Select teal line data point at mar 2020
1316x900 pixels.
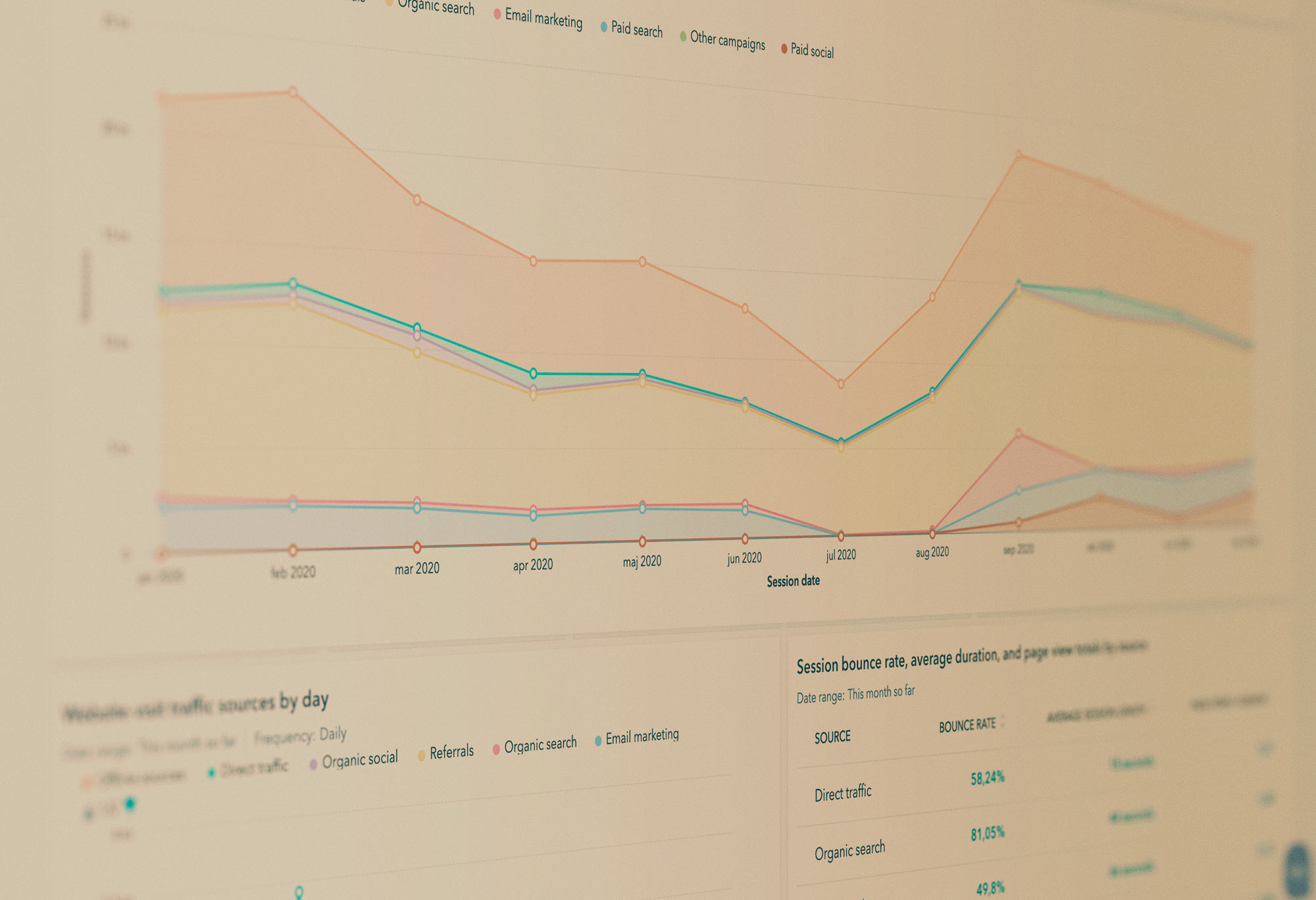[417, 328]
